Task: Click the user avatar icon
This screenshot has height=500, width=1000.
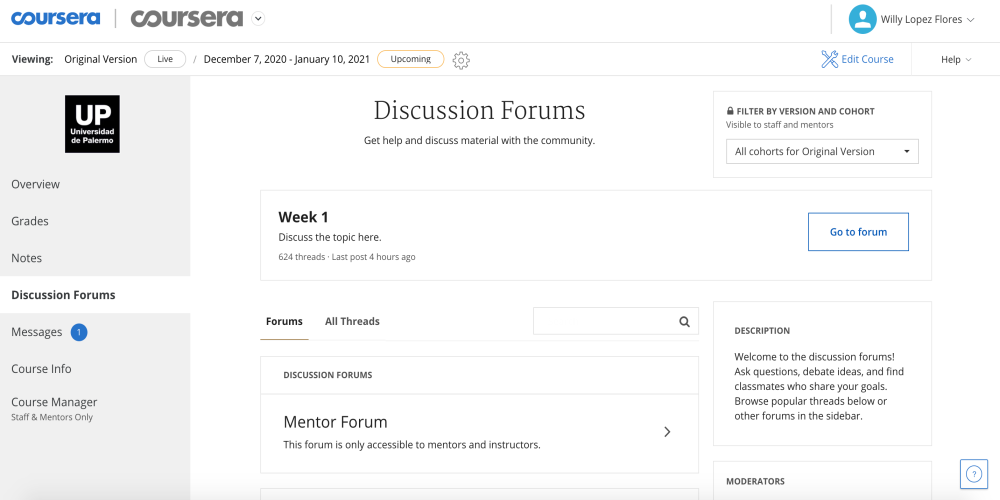Action: pyautogui.click(x=862, y=19)
